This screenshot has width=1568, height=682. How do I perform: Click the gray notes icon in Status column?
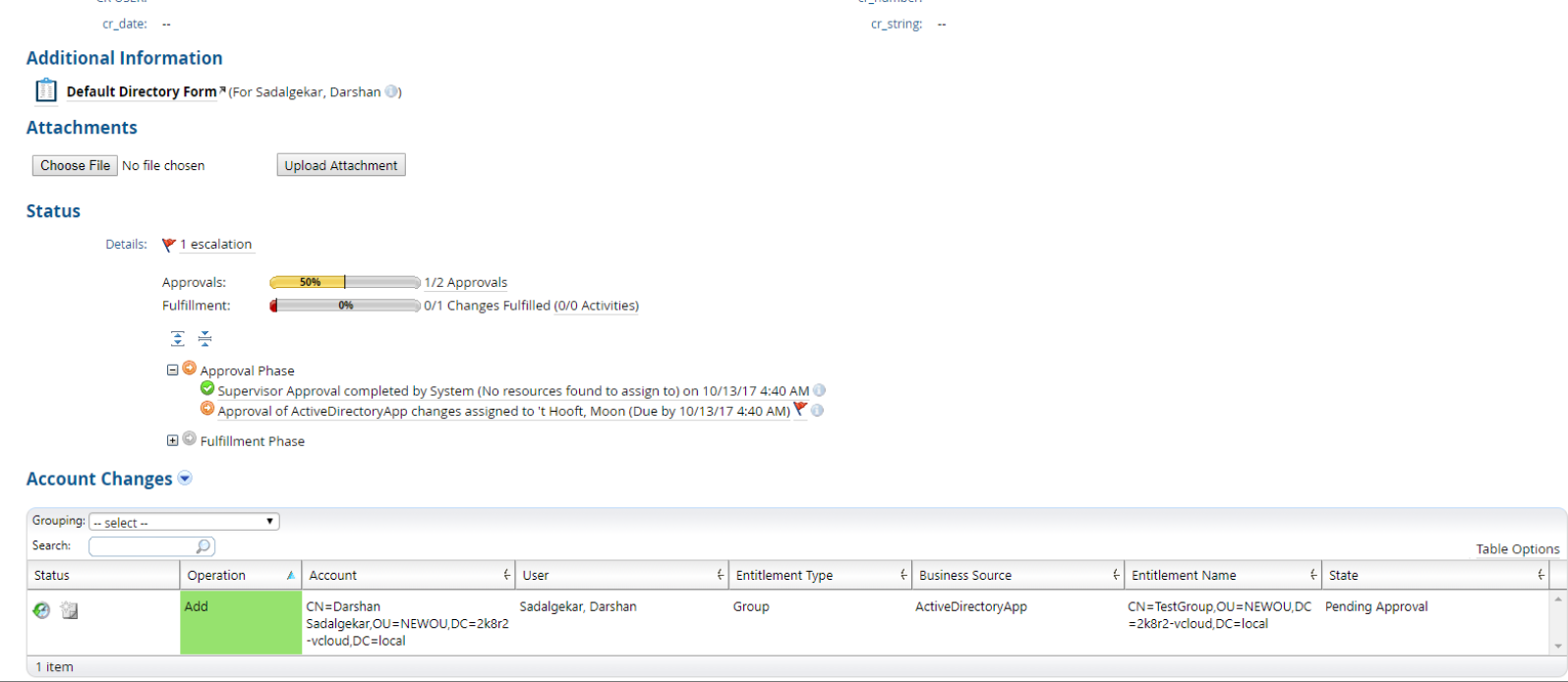pyautogui.click(x=69, y=610)
